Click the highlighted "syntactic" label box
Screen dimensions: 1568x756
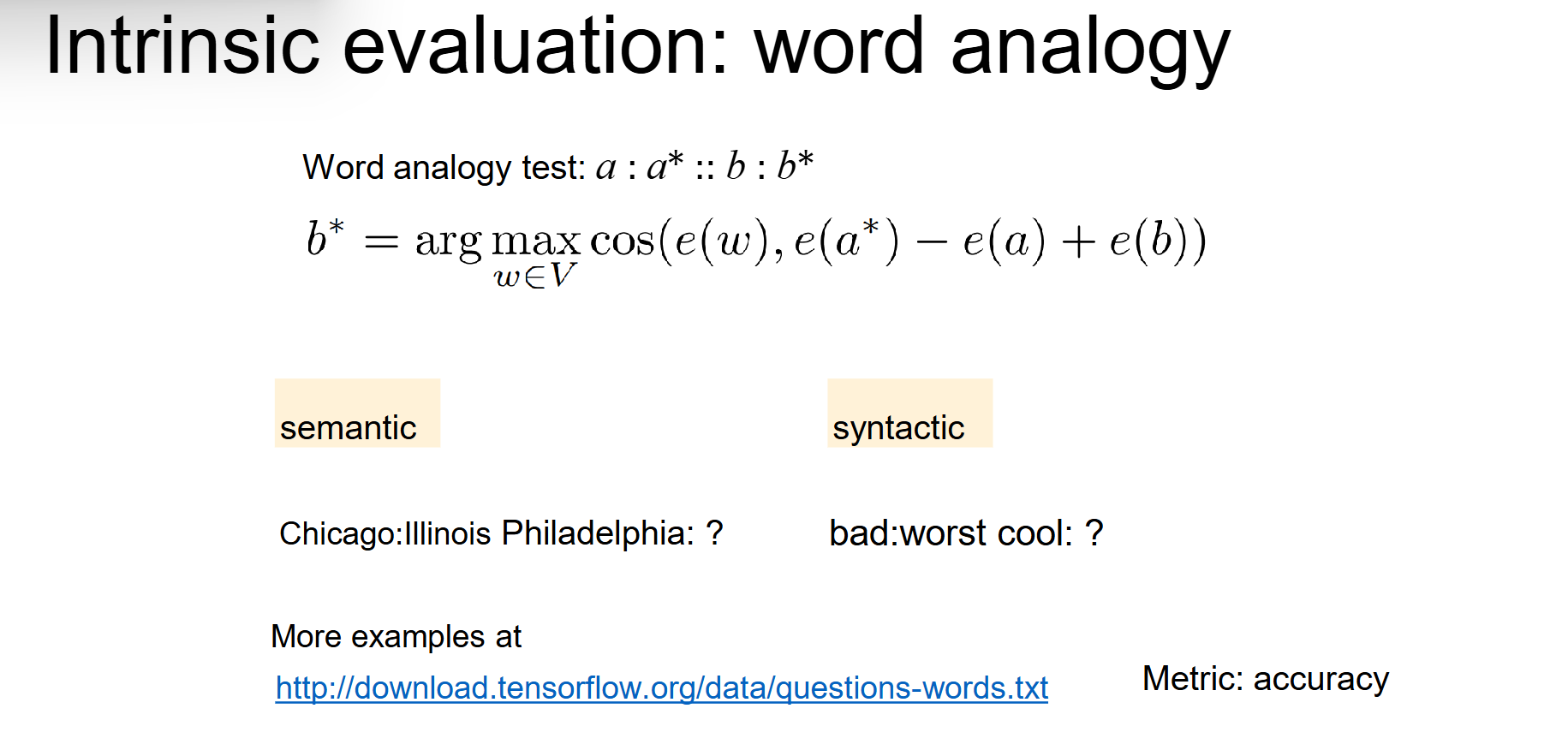coord(909,414)
